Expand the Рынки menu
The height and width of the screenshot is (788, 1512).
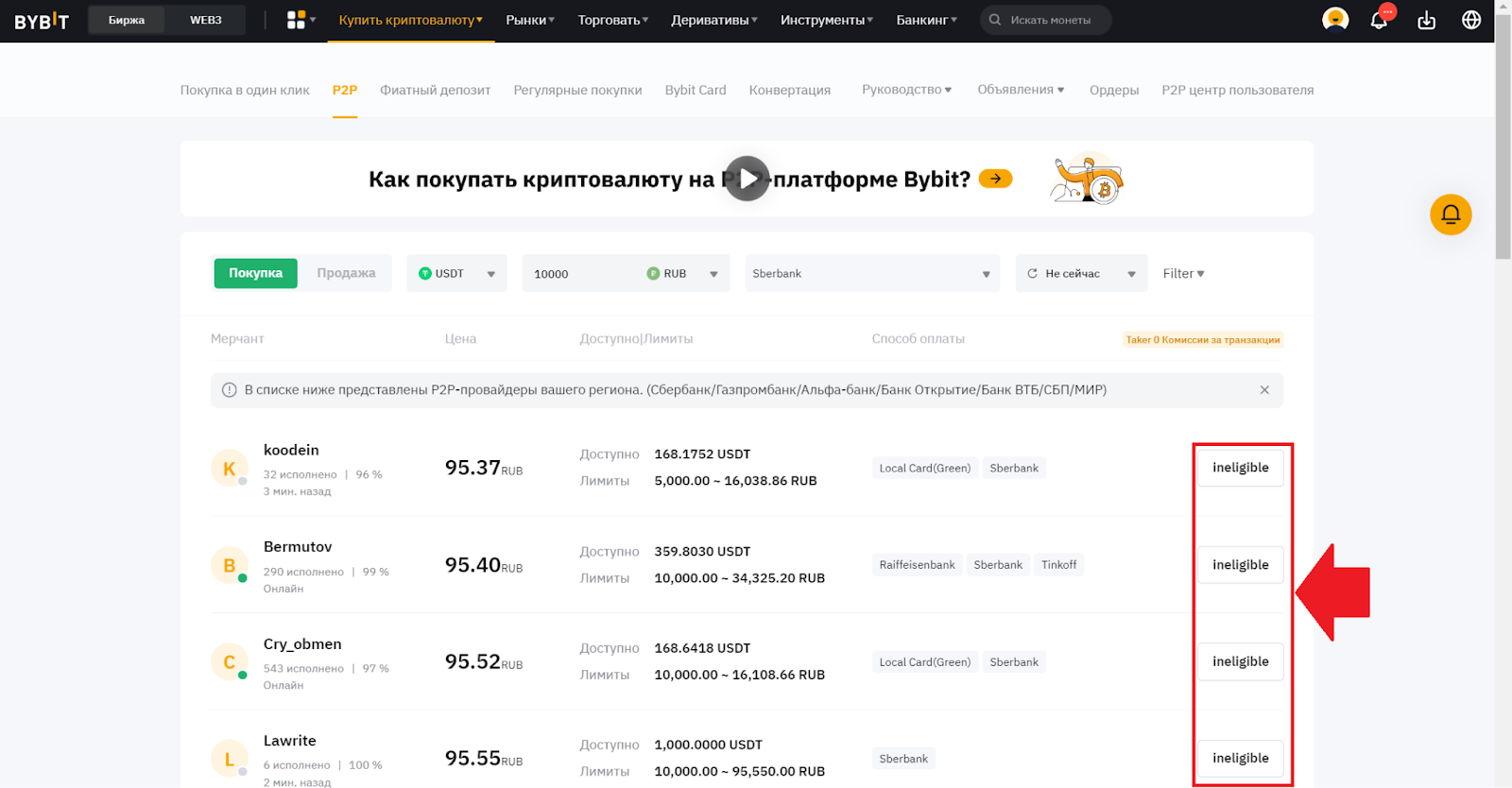pos(530,20)
